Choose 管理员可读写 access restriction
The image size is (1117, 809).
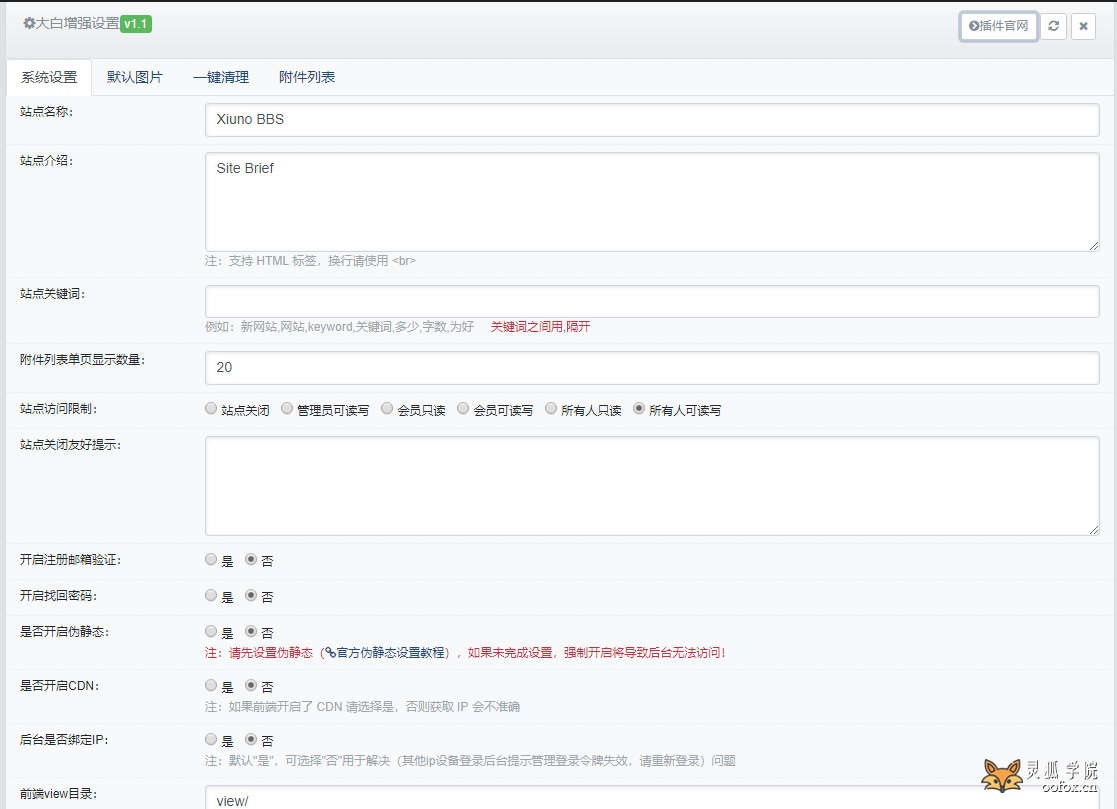pyautogui.click(x=287, y=409)
